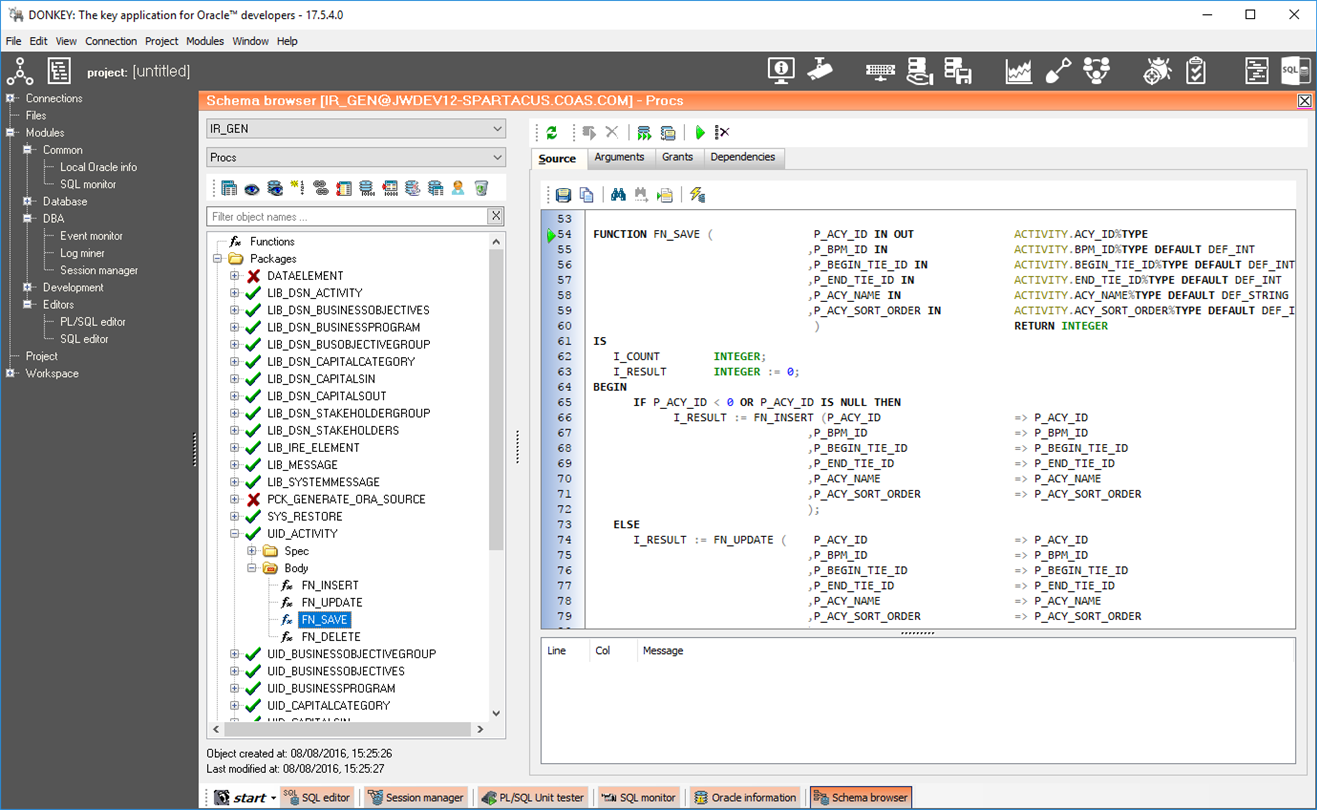Expand the Spec folder node
1317x810 pixels.
[252, 551]
